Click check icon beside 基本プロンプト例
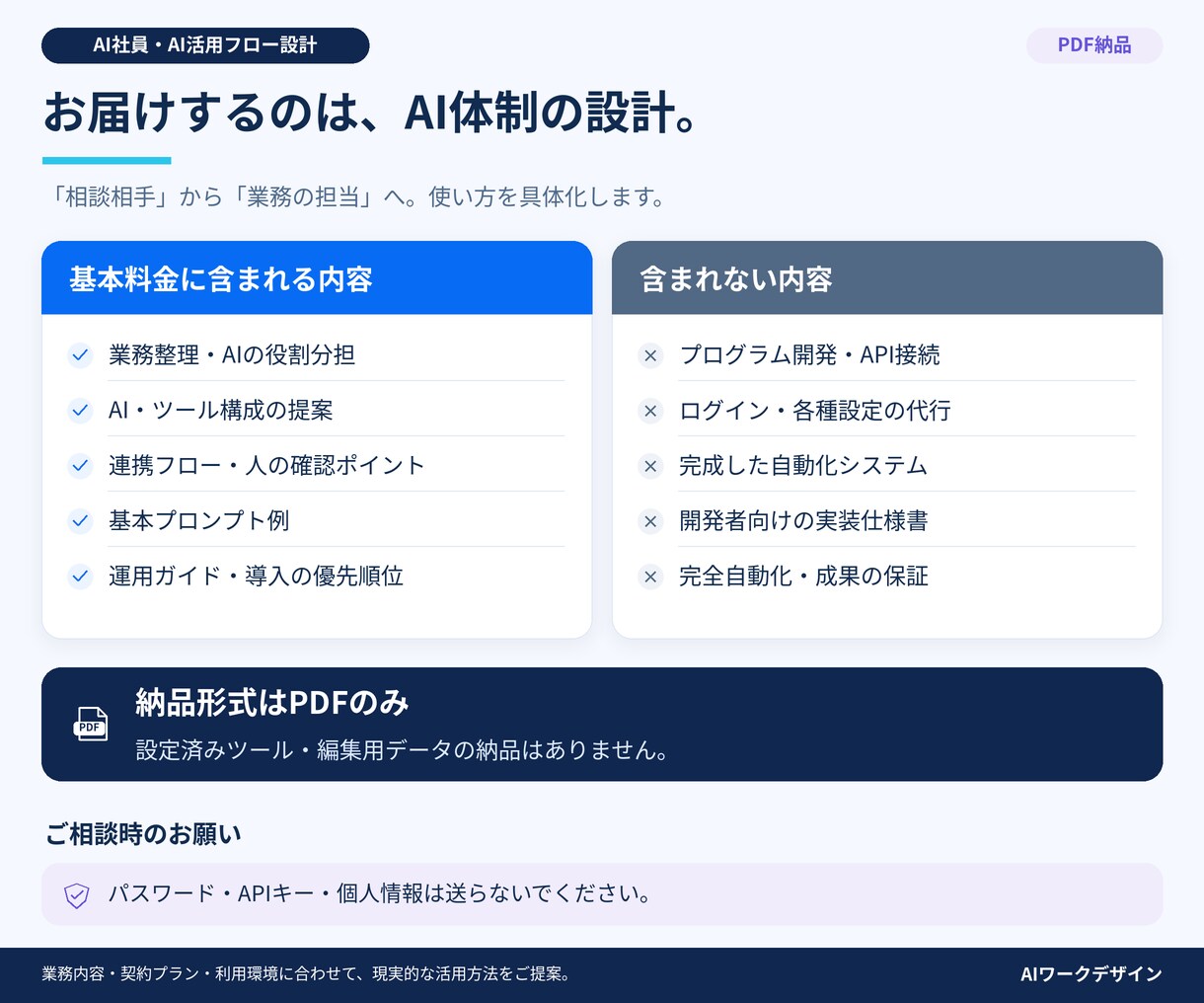Screen dimensions: 1204x1003 click(x=80, y=521)
